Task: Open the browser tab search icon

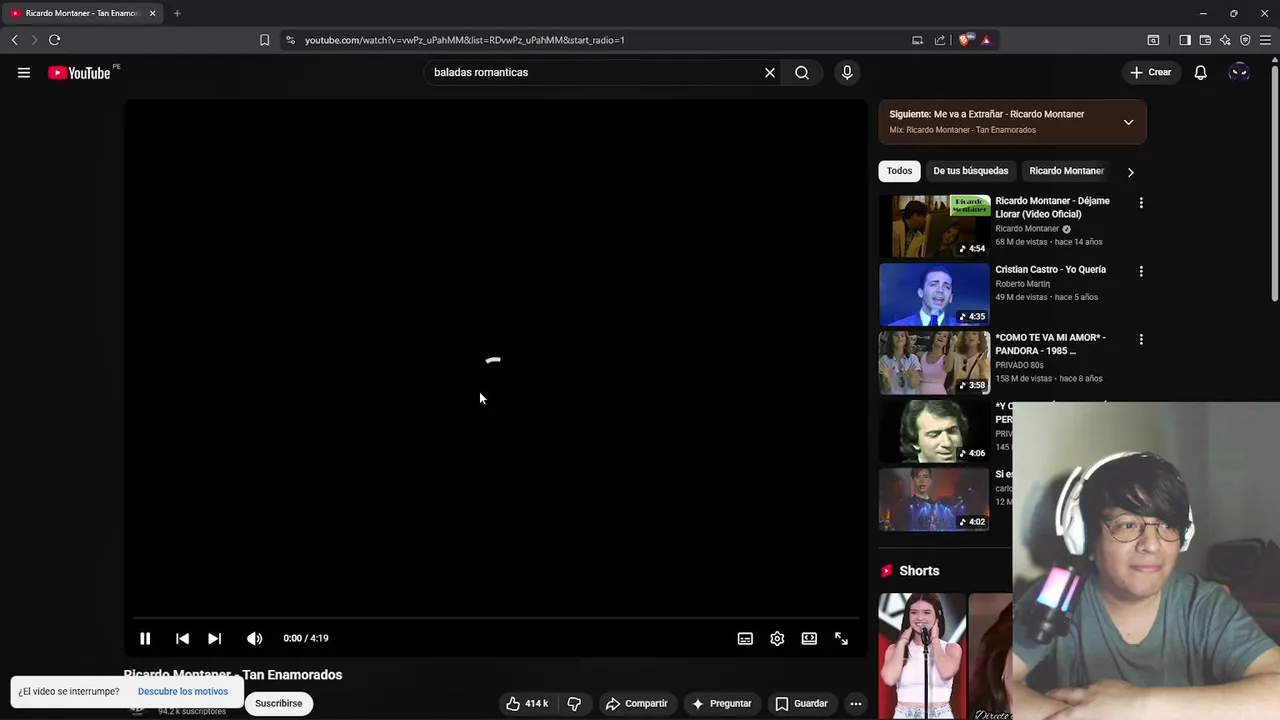Action: click(x=1153, y=40)
